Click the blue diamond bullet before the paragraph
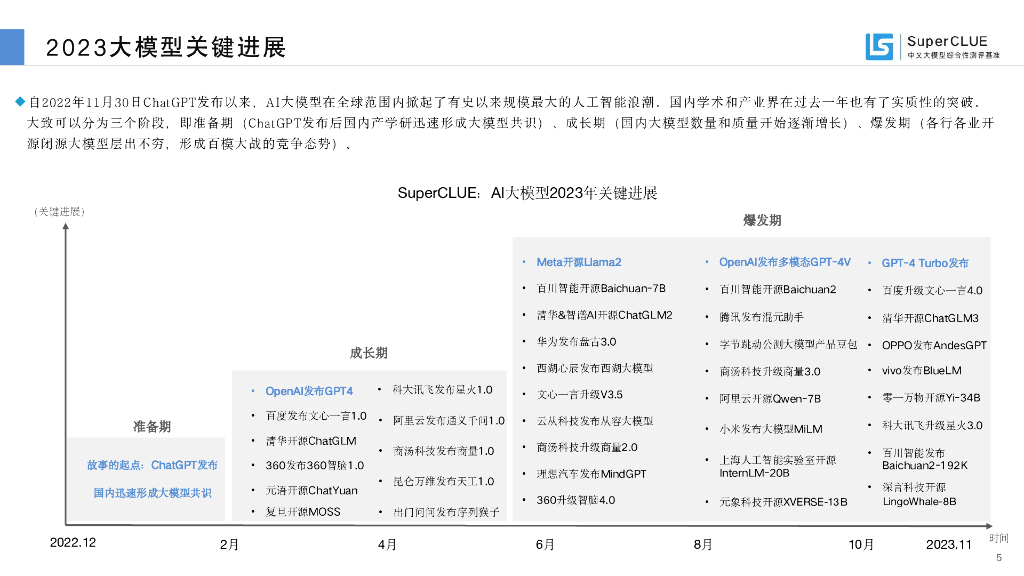Screen dimensions: 1024x576 [x=19, y=102]
